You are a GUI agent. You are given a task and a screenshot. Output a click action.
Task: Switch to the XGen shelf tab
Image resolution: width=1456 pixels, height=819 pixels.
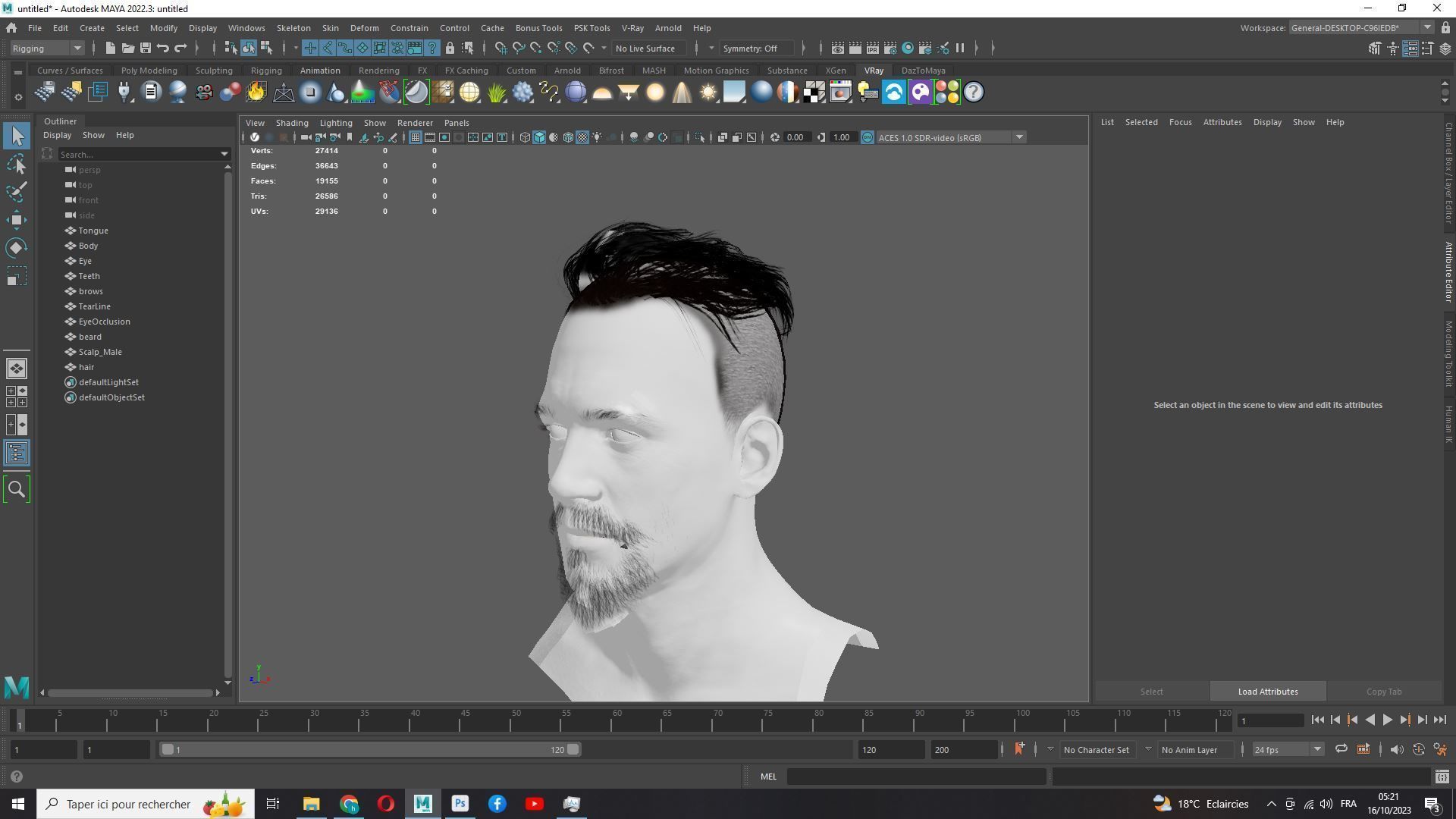[835, 71]
